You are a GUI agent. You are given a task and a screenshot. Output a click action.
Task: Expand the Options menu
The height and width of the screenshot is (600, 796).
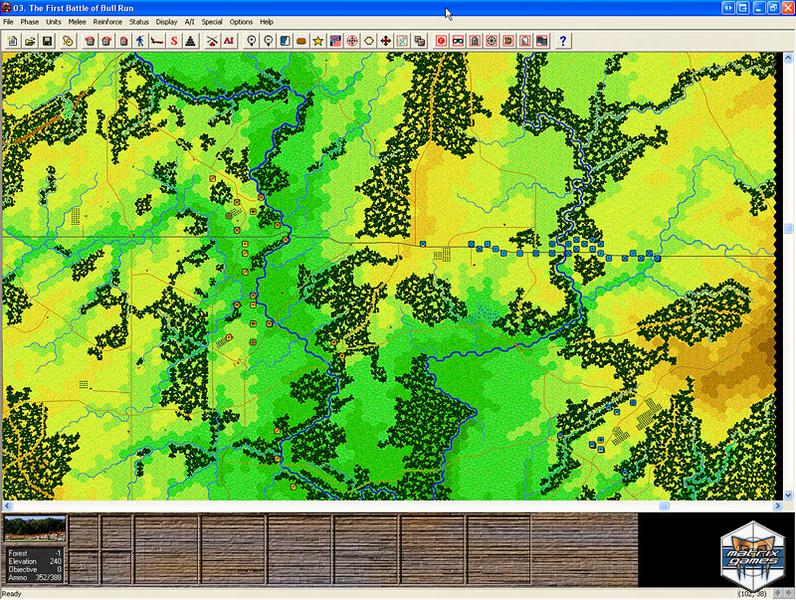coord(241,21)
